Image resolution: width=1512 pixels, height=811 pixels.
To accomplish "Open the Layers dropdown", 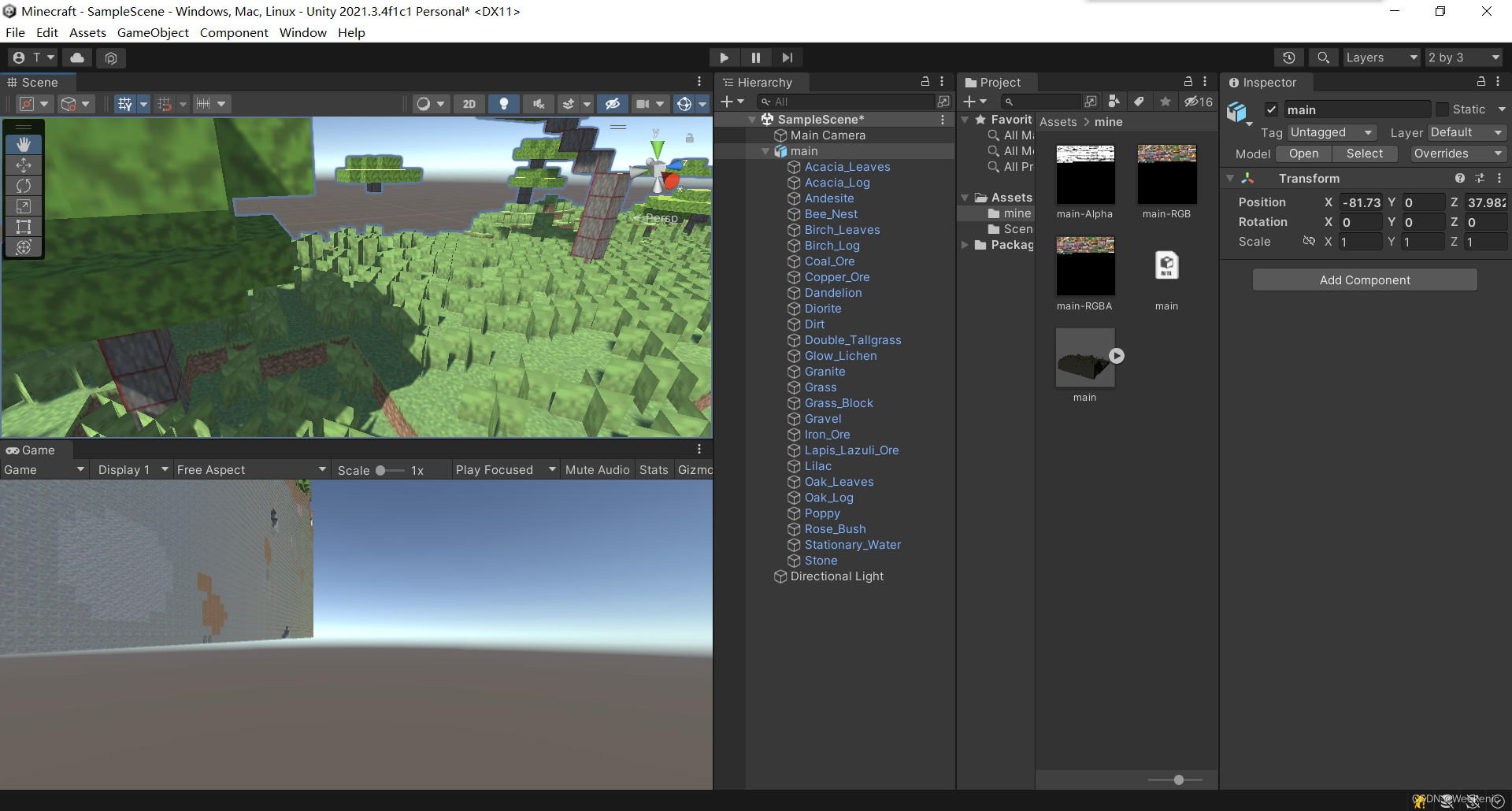I will [1380, 57].
